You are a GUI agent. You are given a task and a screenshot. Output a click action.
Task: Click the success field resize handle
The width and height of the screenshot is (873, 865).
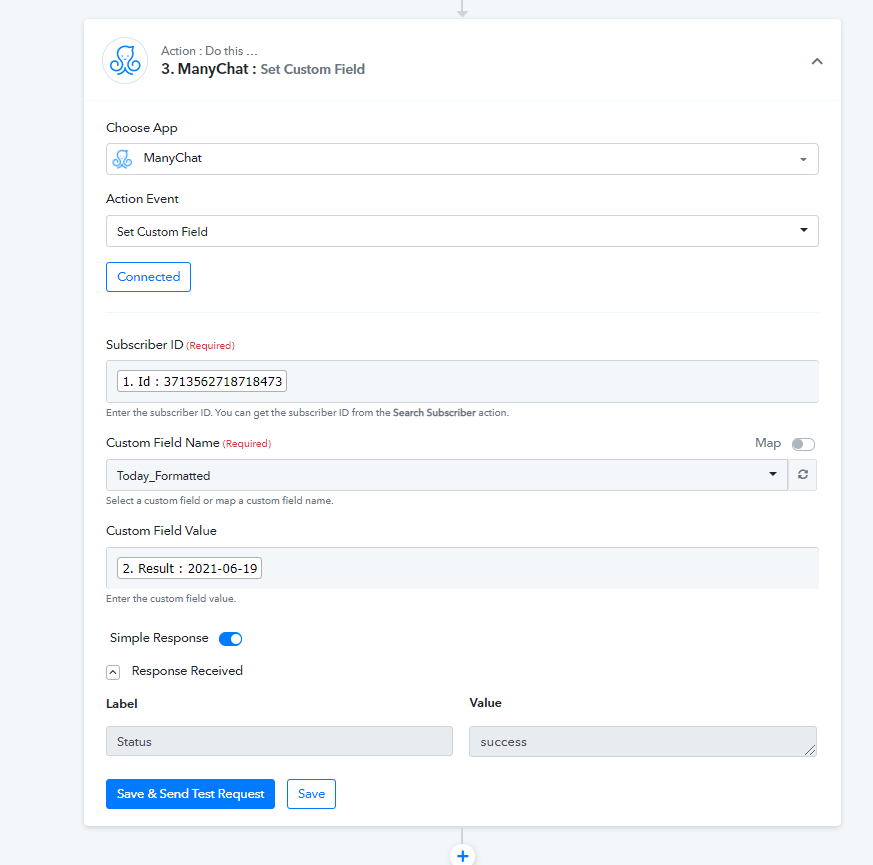point(810,750)
